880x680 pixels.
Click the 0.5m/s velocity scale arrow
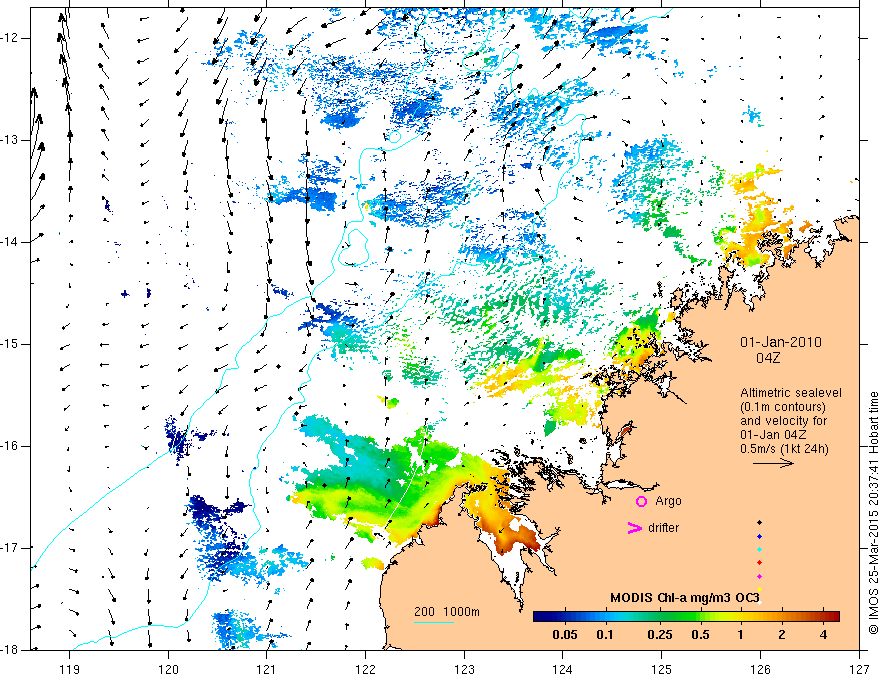point(773,463)
